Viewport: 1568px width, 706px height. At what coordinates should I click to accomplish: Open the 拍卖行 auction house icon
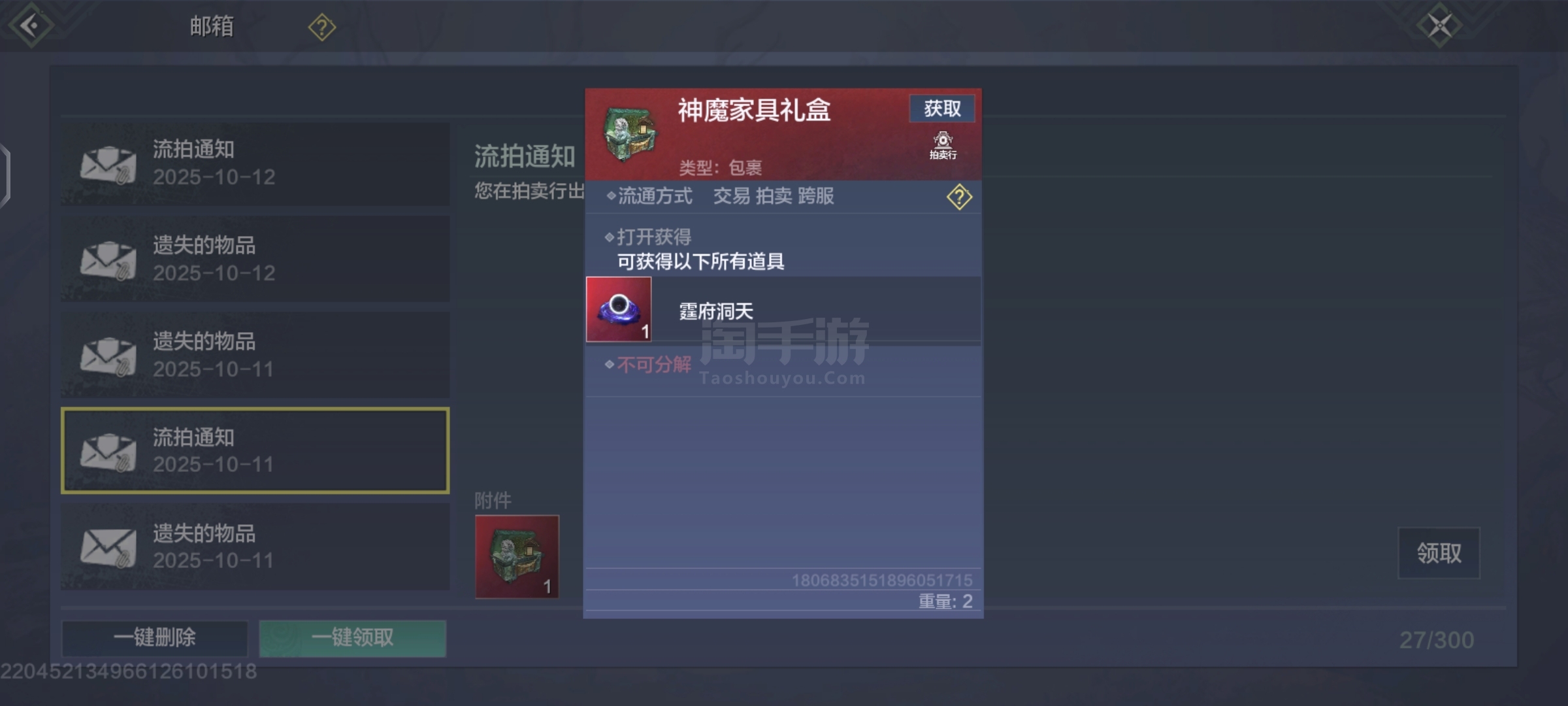coord(943,145)
